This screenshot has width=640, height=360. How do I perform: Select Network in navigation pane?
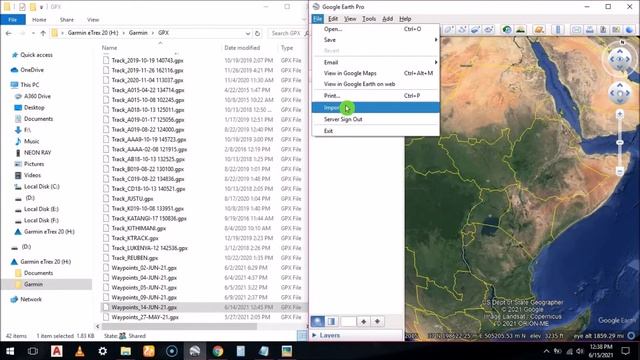[31, 299]
